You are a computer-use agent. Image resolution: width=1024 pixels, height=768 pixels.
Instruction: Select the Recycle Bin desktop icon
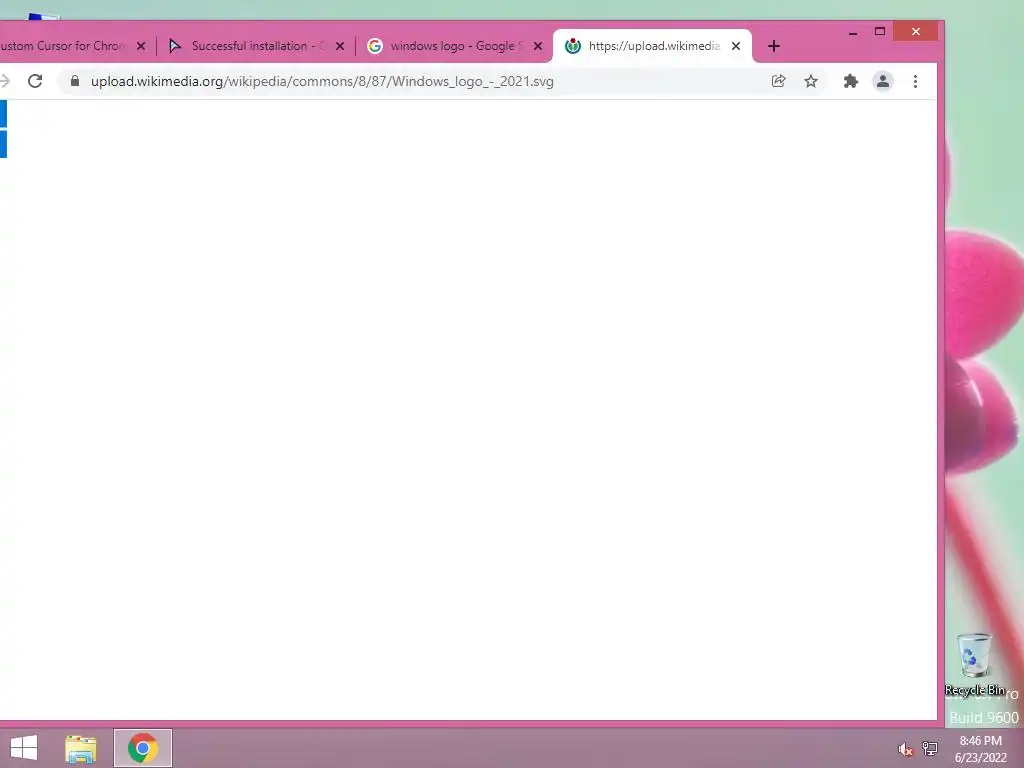[x=974, y=665]
